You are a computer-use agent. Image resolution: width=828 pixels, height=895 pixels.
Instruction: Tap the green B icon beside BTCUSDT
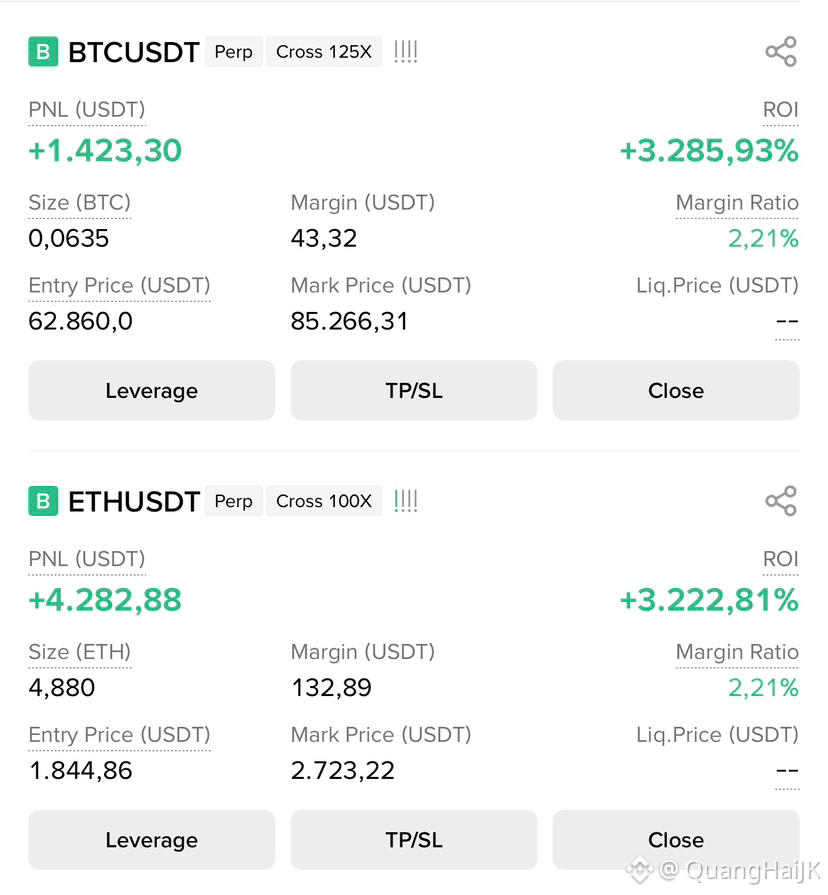[43, 51]
